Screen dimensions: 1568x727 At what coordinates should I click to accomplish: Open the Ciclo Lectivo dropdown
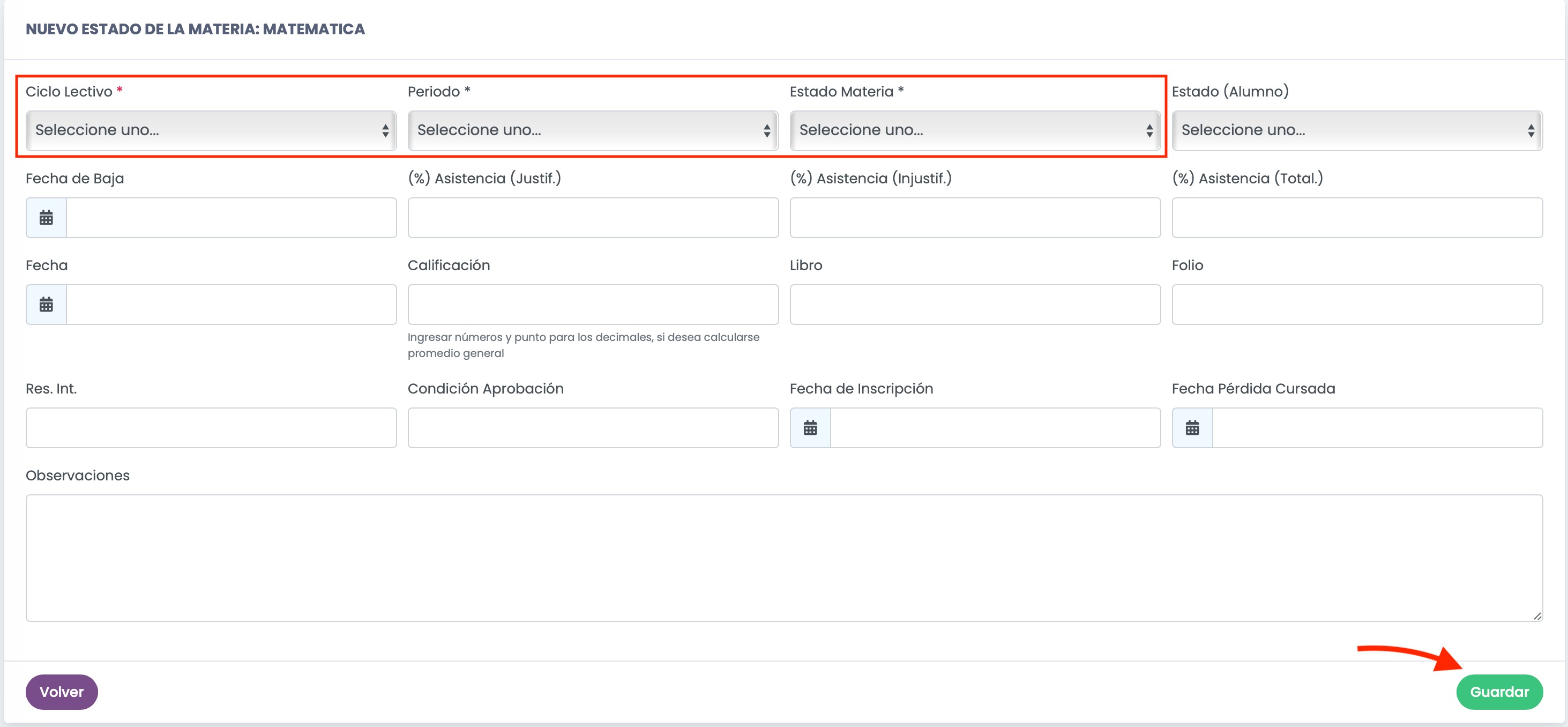click(211, 130)
